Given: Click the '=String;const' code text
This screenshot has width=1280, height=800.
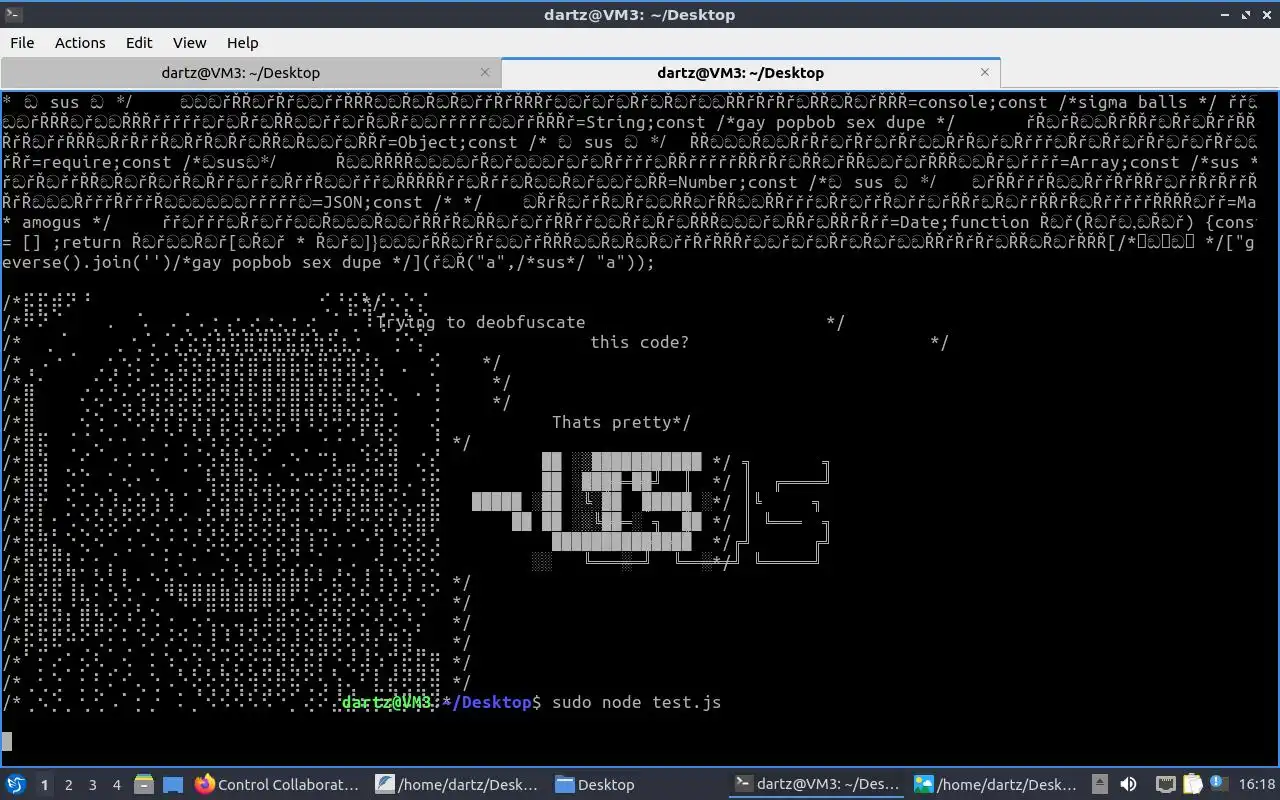Looking at the screenshot, I should [x=641, y=122].
